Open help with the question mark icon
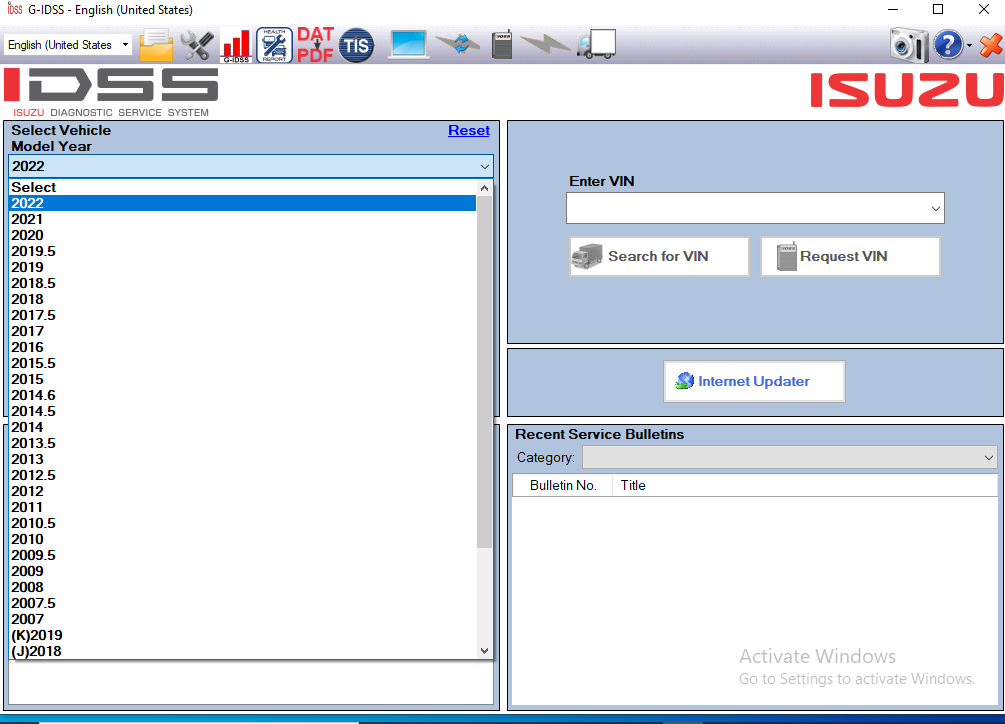 coord(947,45)
